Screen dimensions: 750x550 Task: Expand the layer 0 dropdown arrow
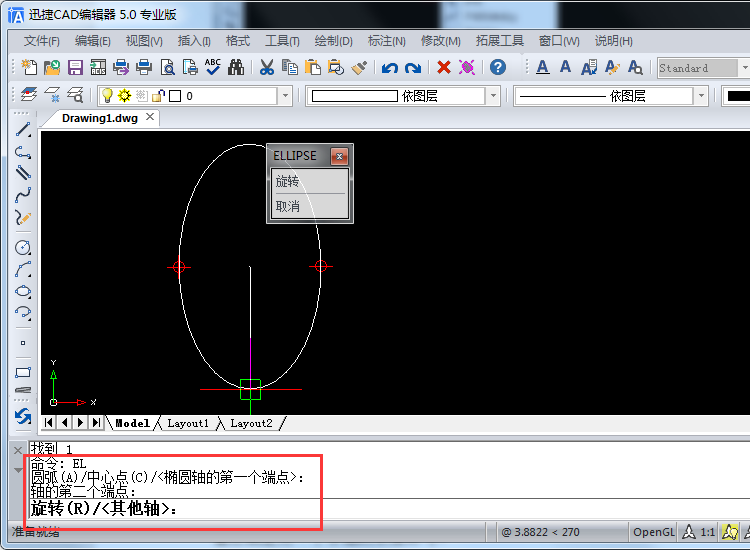click(285, 96)
